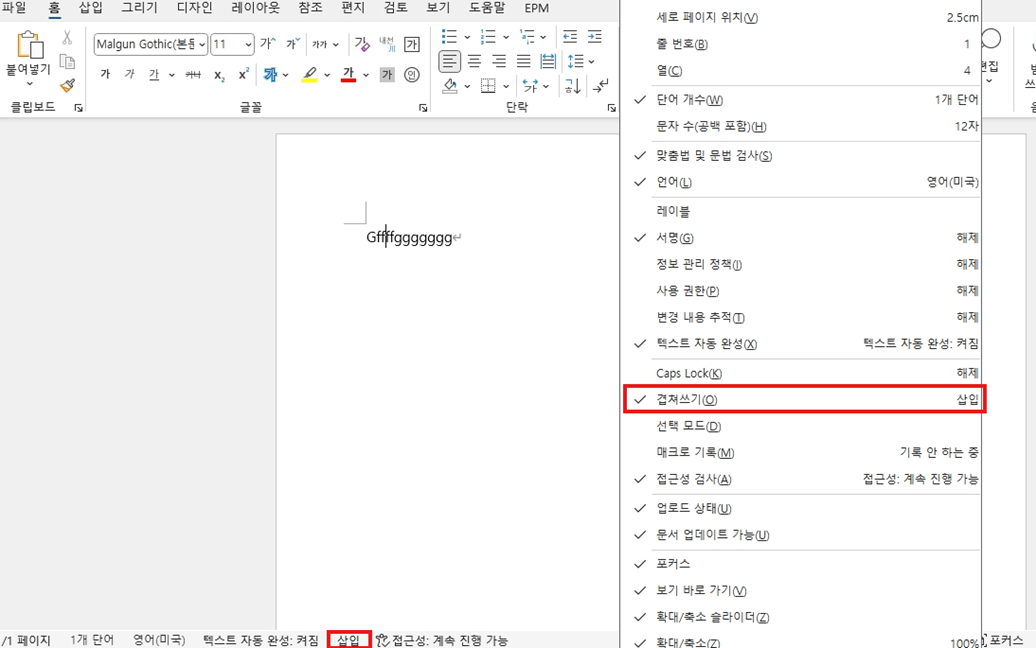The image size is (1036, 648).
Task: Open borders dropdown arrow
Action: coord(505,86)
